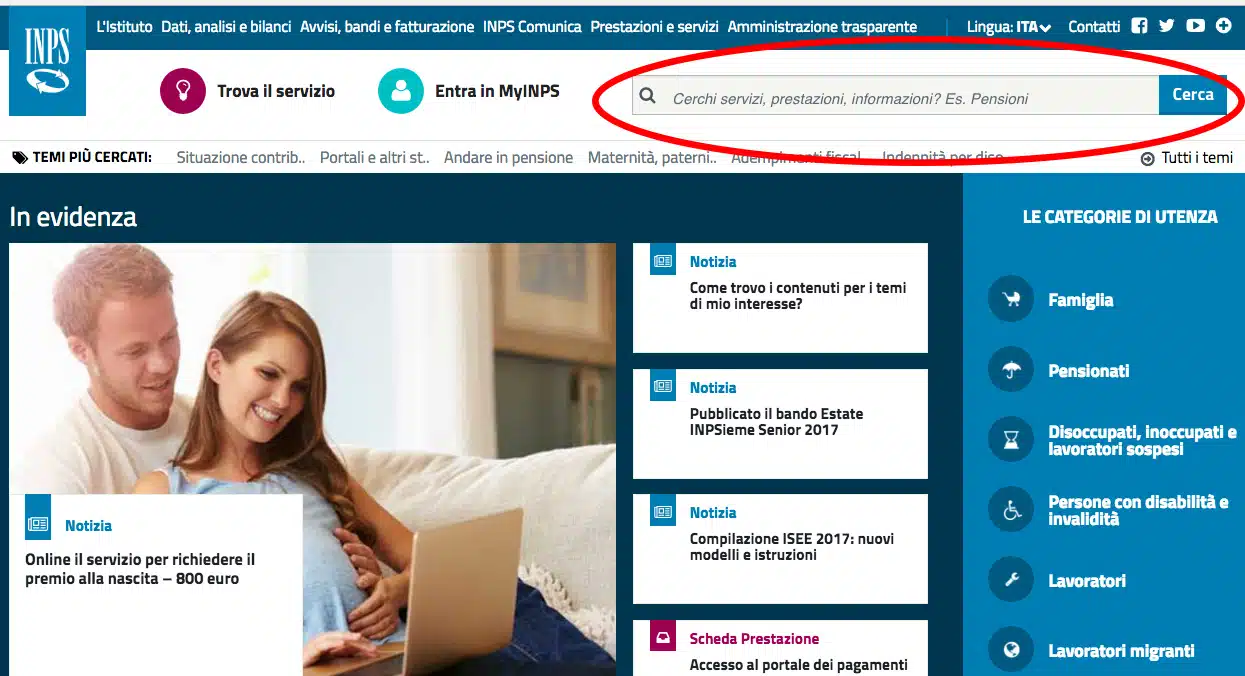The width and height of the screenshot is (1245, 676).
Task: Click the Pensionati umbrella icon
Action: (1011, 370)
